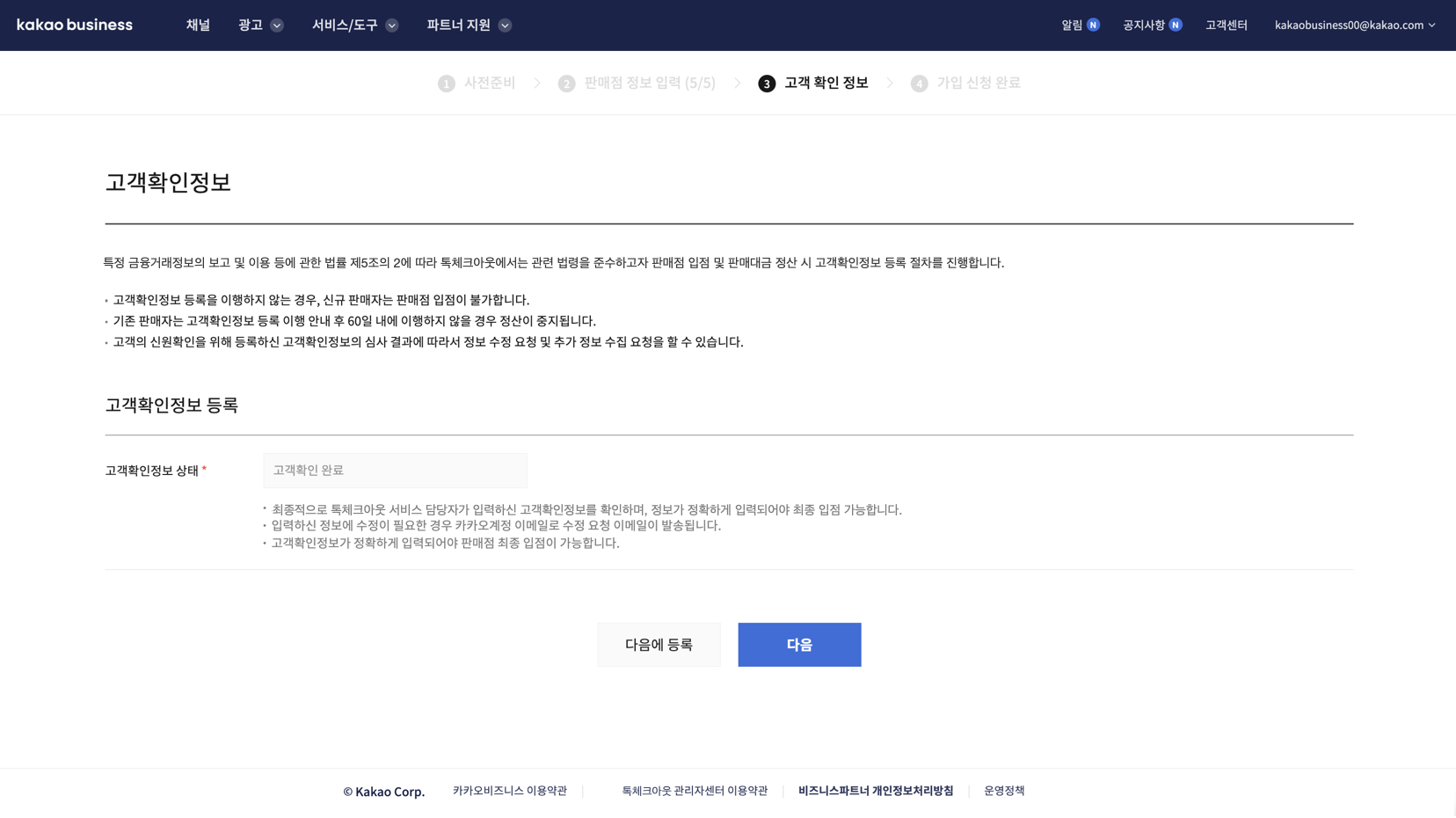Expand the 광고 dropdown chevron

pyautogui.click(x=277, y=26)
